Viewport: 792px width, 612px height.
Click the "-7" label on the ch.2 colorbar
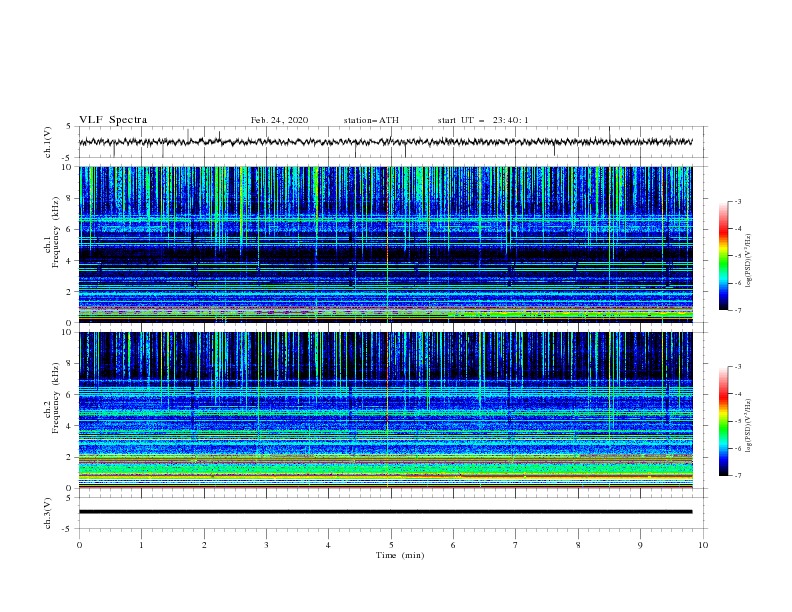tap(737, 475)
